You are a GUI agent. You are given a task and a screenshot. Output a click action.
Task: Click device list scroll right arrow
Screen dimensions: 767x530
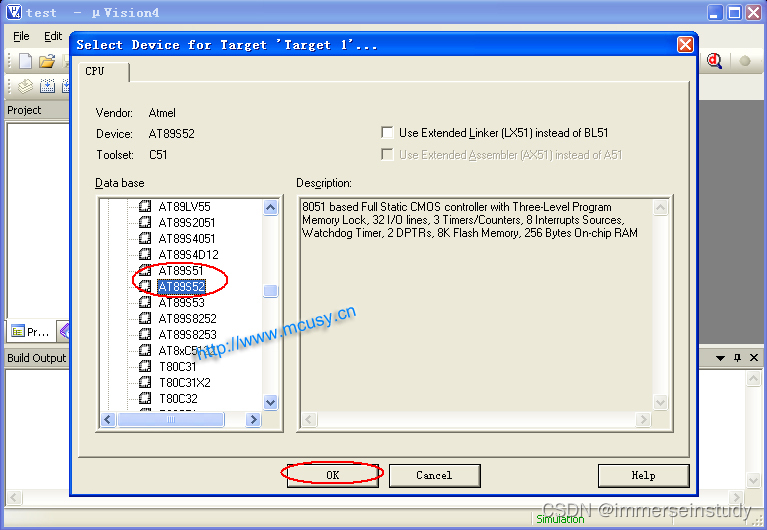pyautogui.click(x=253, y=419)
